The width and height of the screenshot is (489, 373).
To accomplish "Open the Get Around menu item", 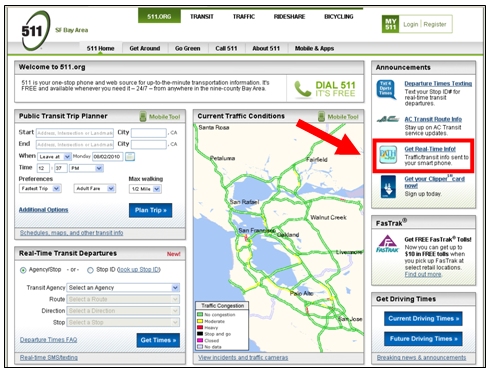I will (x=145, y=48).
